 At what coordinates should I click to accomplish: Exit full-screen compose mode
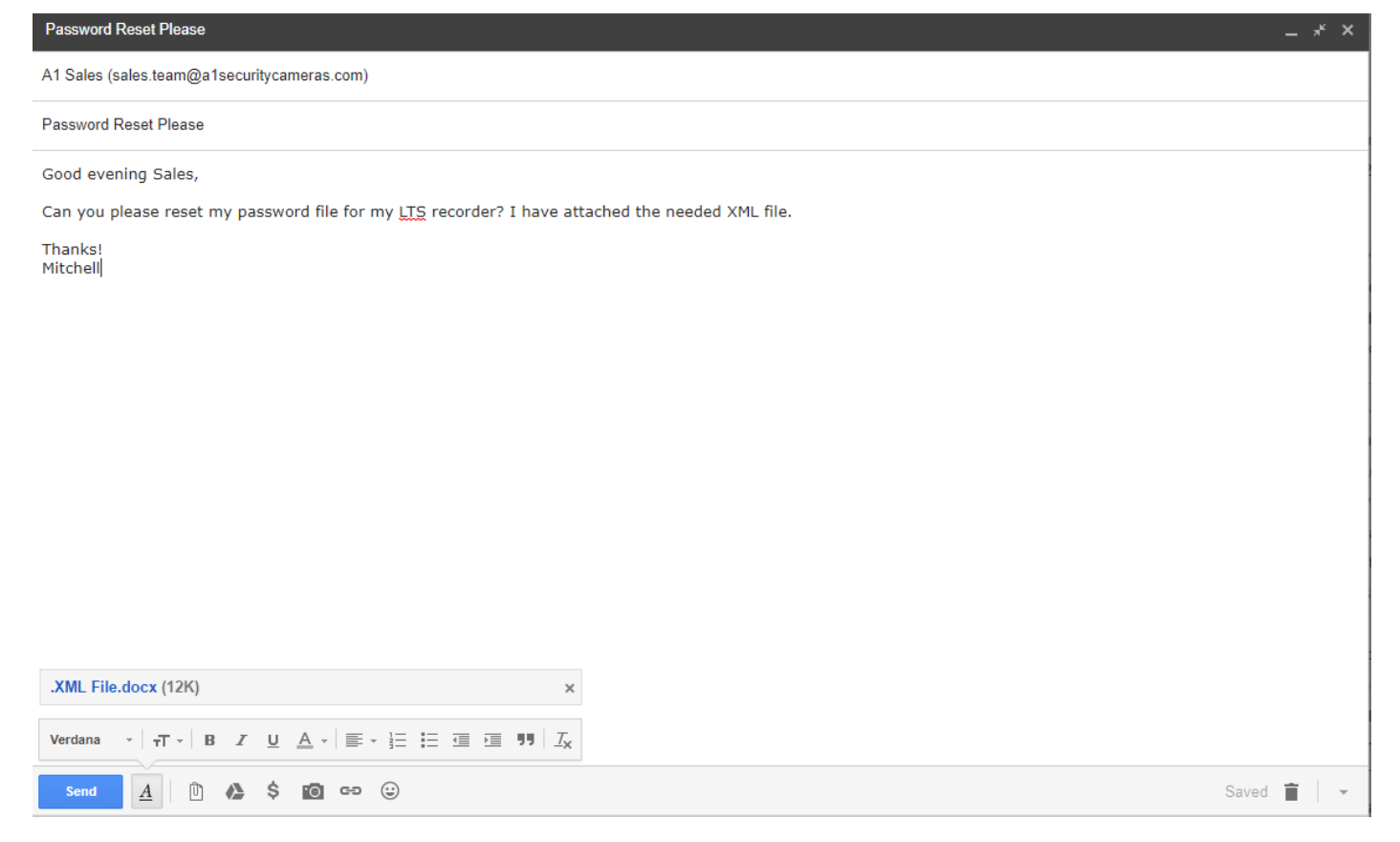pos(1320,31)
